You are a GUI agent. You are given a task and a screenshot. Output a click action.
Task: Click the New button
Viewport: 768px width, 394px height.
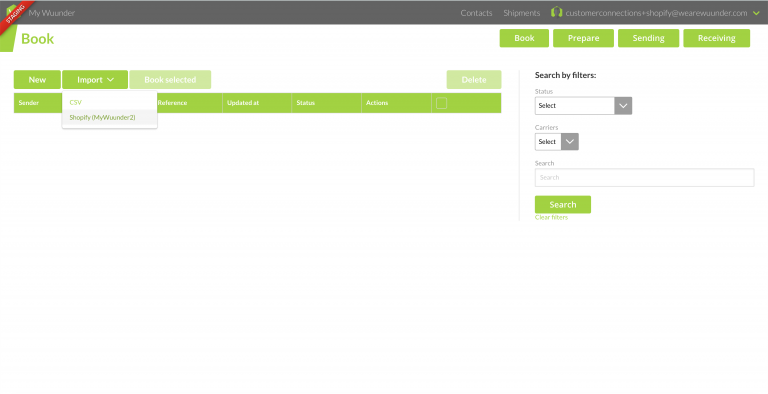(37, 79)
